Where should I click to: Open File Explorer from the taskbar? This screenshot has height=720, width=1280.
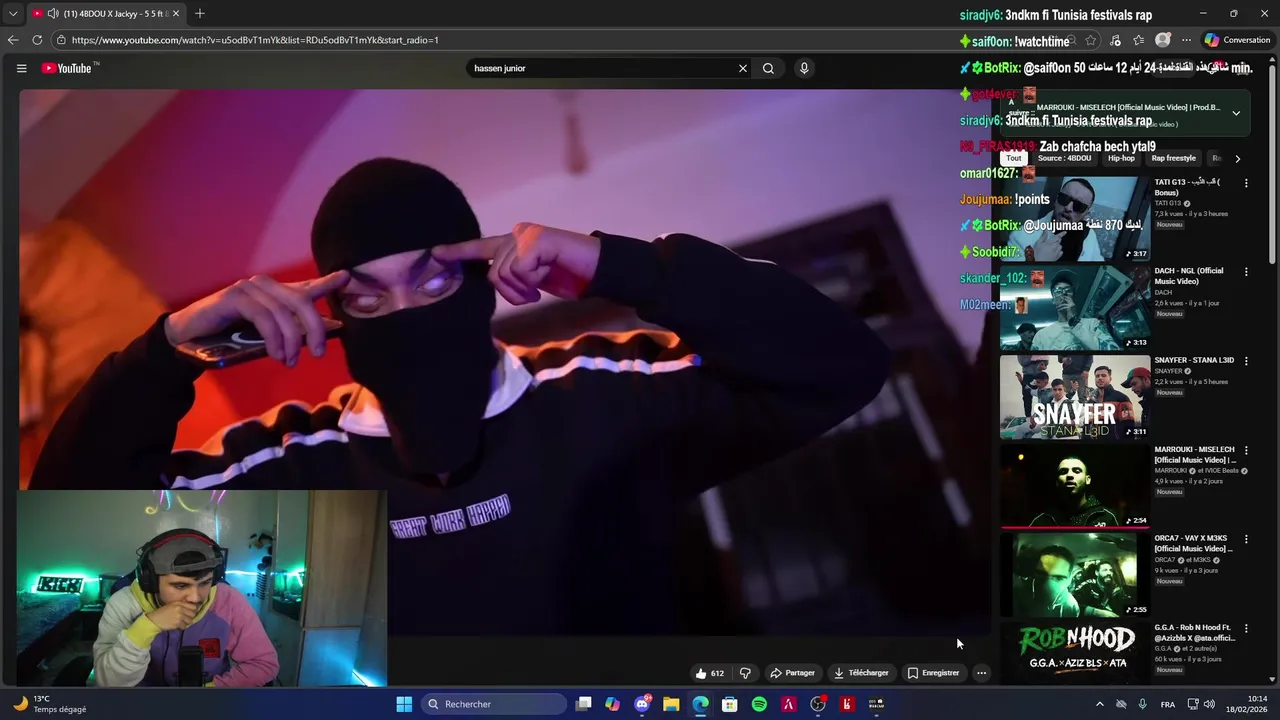pyautogui.click(x=671, y=704)
